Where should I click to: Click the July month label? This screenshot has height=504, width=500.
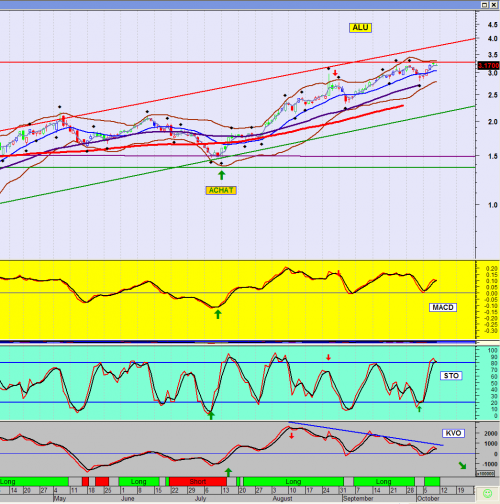[200, 499]
